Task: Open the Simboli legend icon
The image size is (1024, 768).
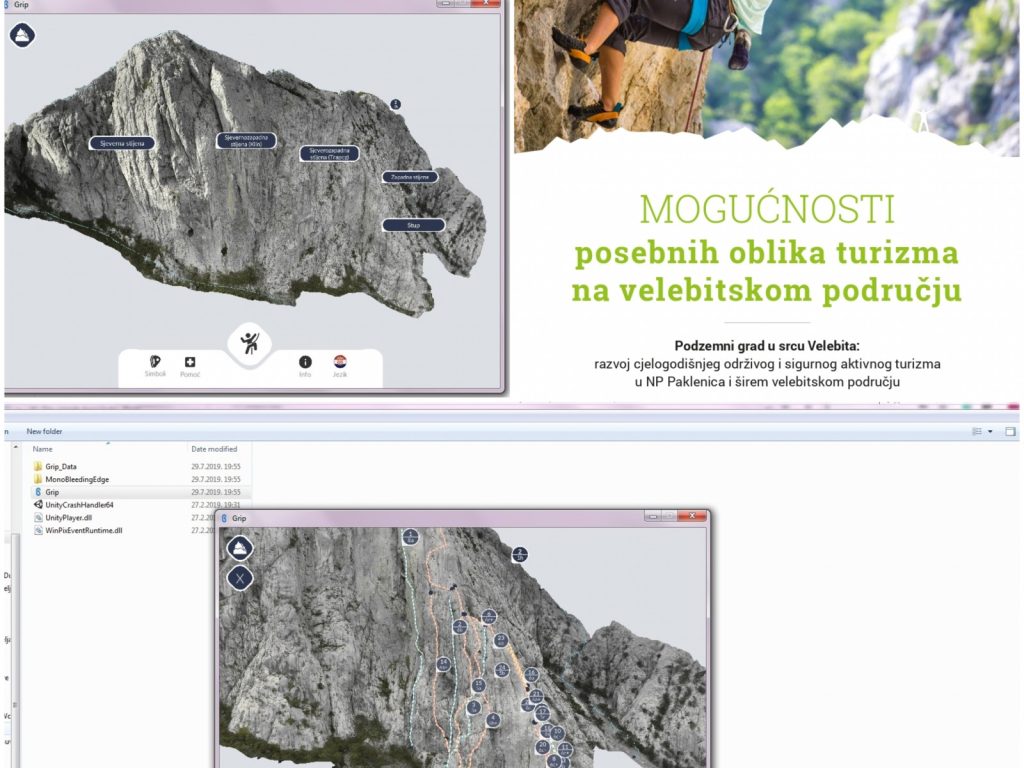Action: [155, 364]
